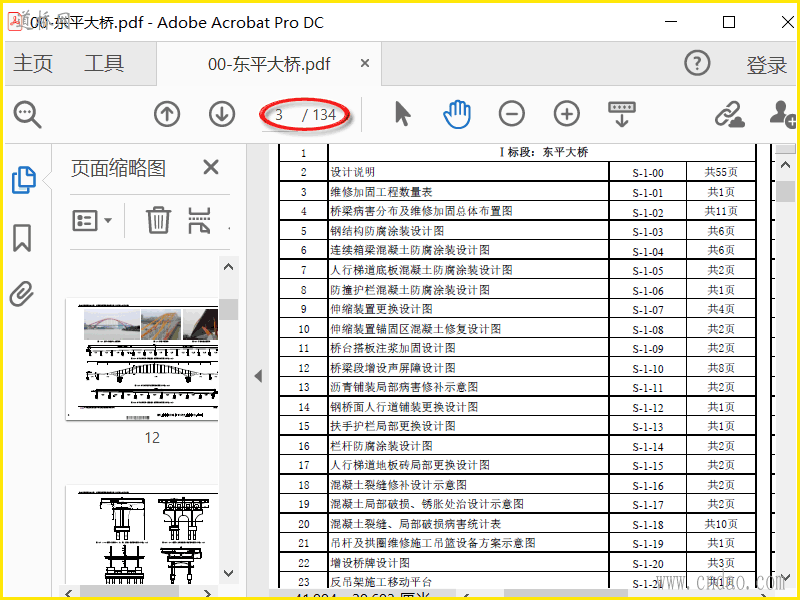Click the S-1-00 drawing number cell
800x600 pixels.
[x=648, y=173]
